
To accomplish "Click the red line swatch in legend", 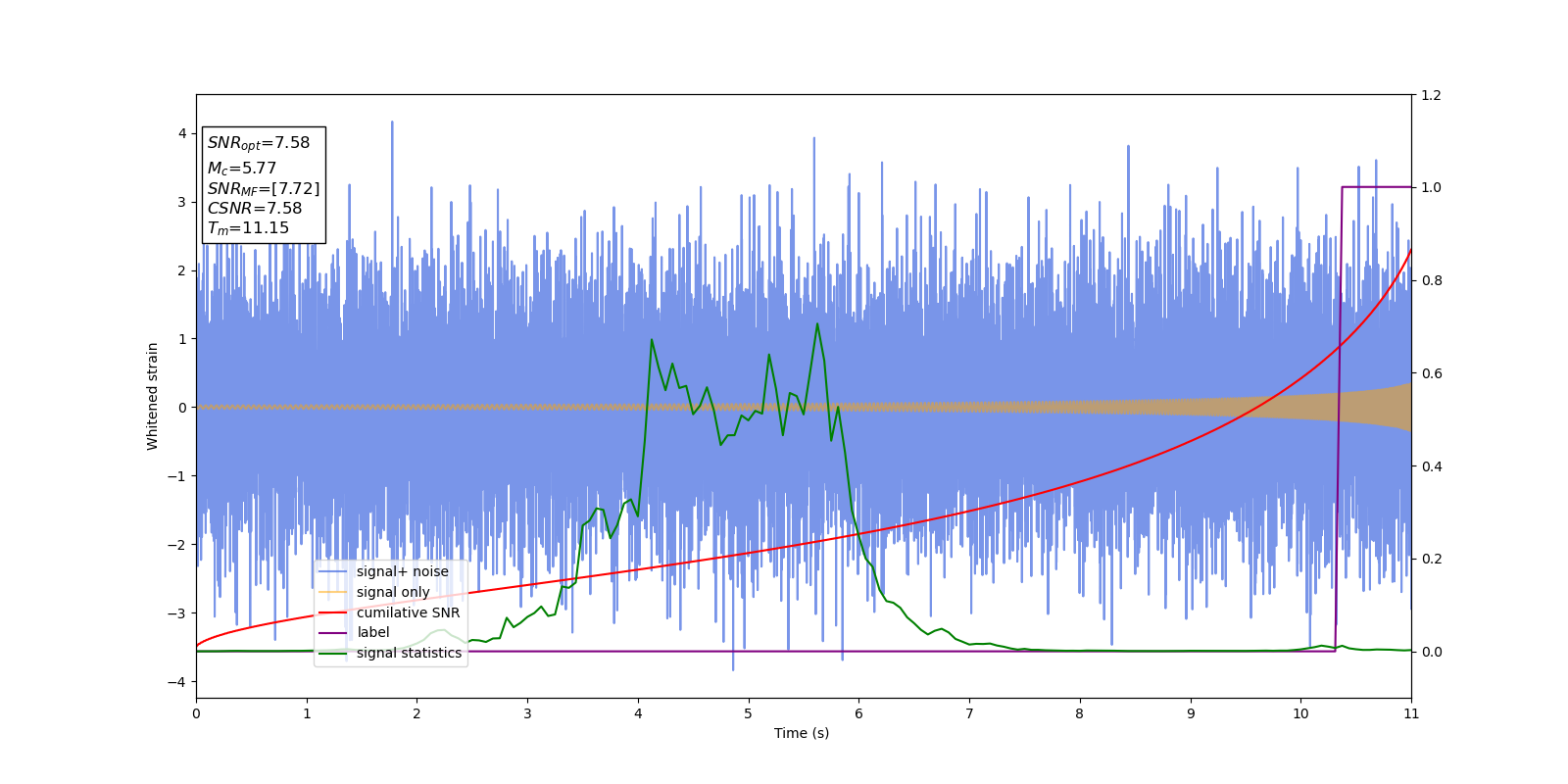I will (x=333, y=612).
